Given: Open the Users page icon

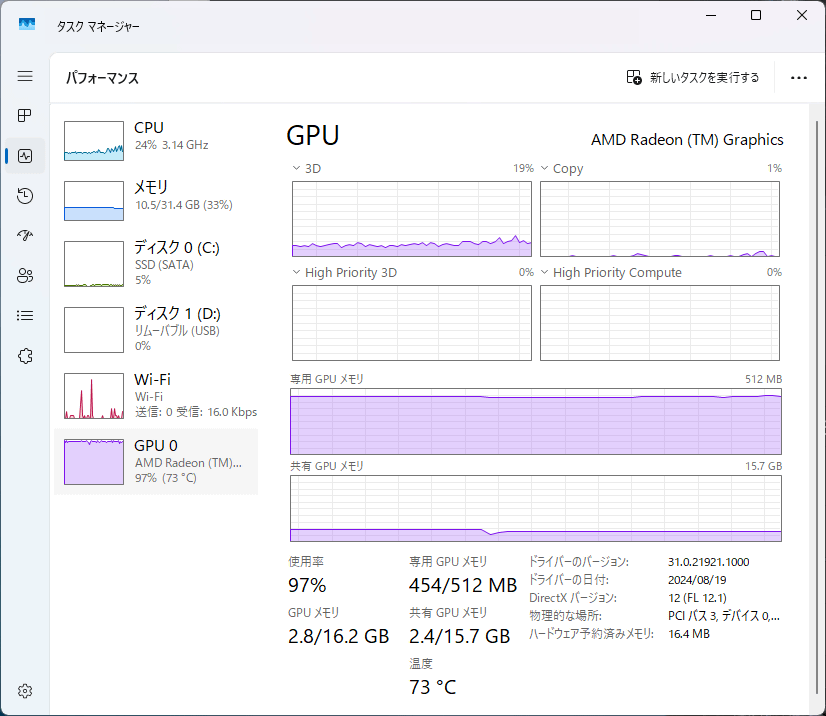Looking at the screenshot, I should coord(25,276).
